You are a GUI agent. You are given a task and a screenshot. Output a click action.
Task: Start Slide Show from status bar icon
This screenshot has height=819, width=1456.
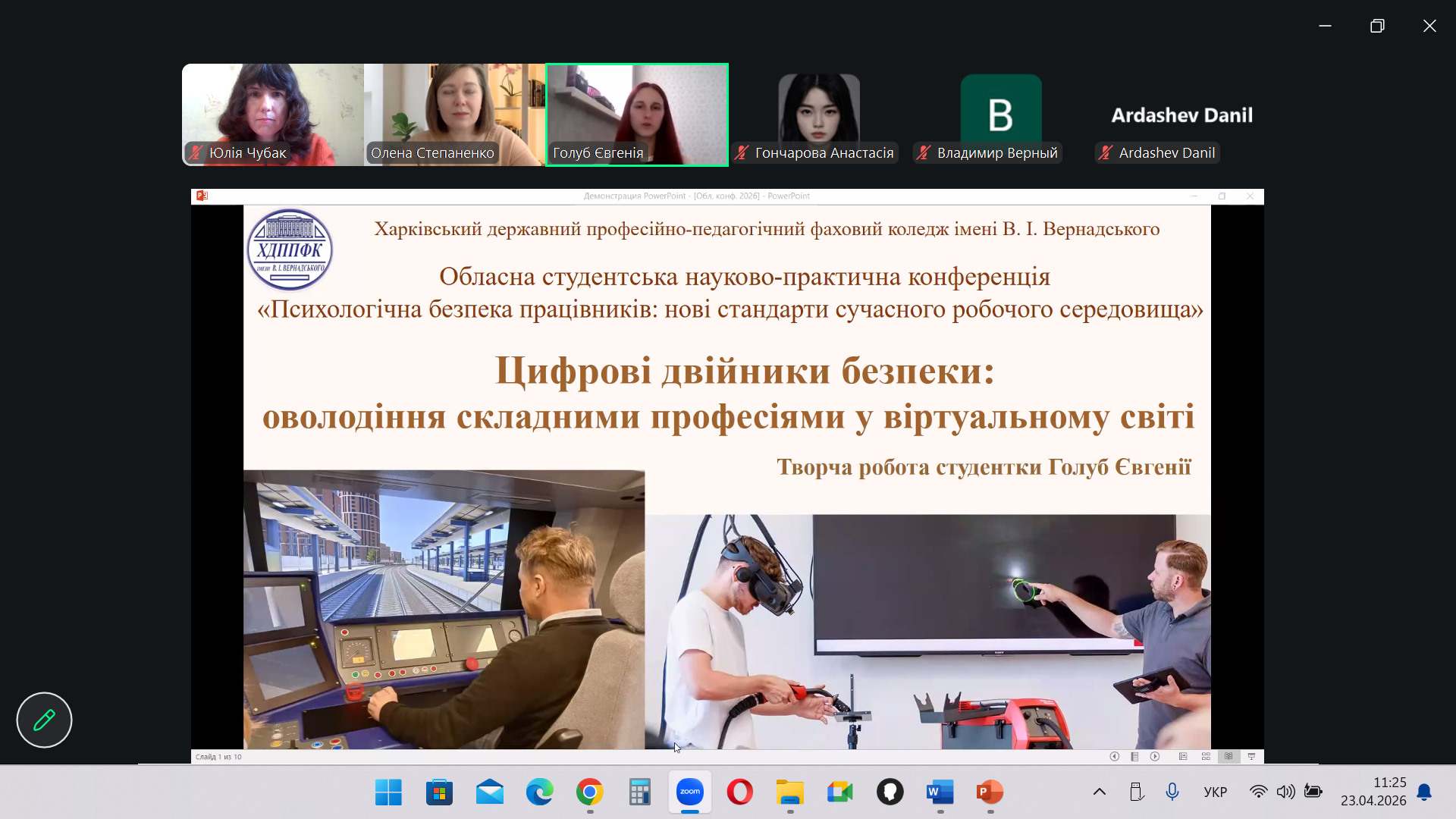1251,756
